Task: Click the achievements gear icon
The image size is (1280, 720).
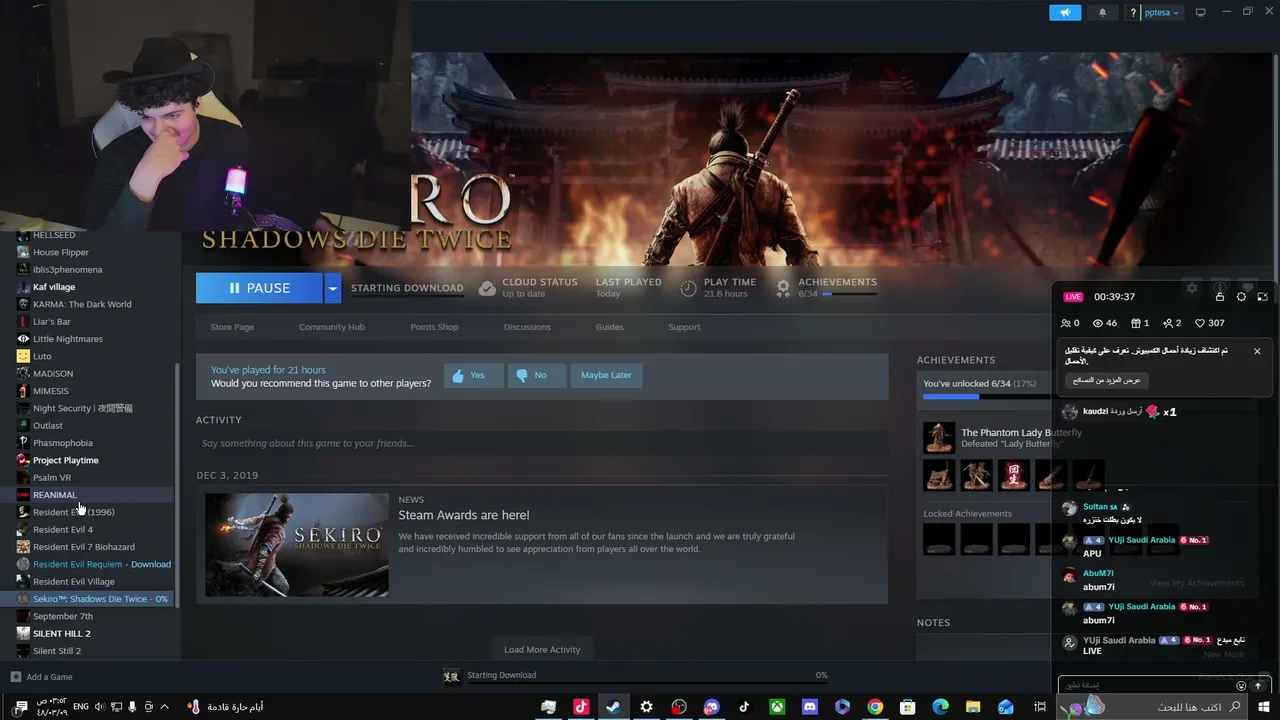Action: pyautogui.click(x=783, y=288)
